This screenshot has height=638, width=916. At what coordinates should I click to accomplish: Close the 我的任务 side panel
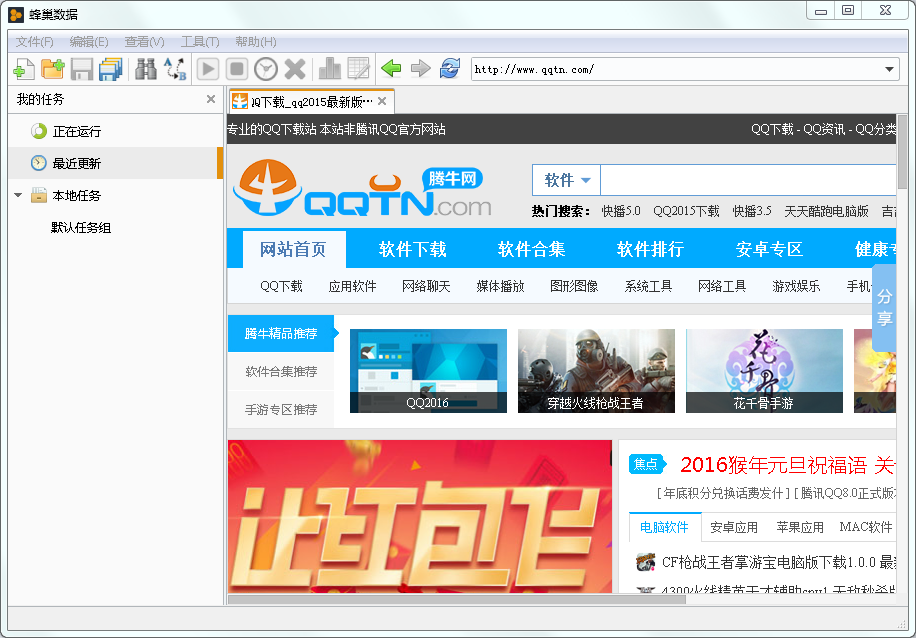pos(211,99)
